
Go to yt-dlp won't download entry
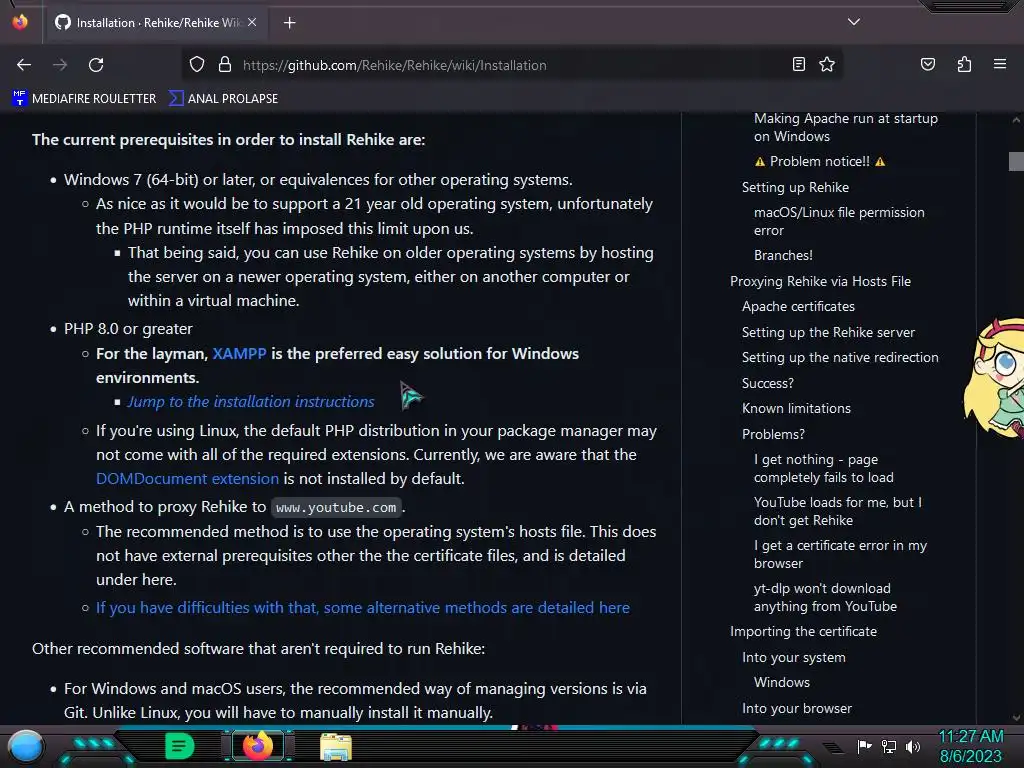point(825,598)
